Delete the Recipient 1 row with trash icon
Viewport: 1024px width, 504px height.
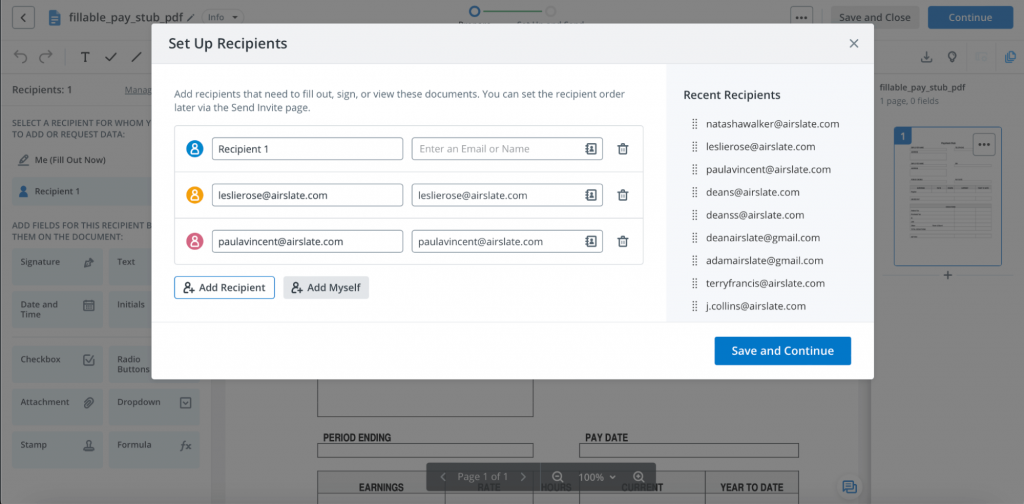click(x=622, y=149)
